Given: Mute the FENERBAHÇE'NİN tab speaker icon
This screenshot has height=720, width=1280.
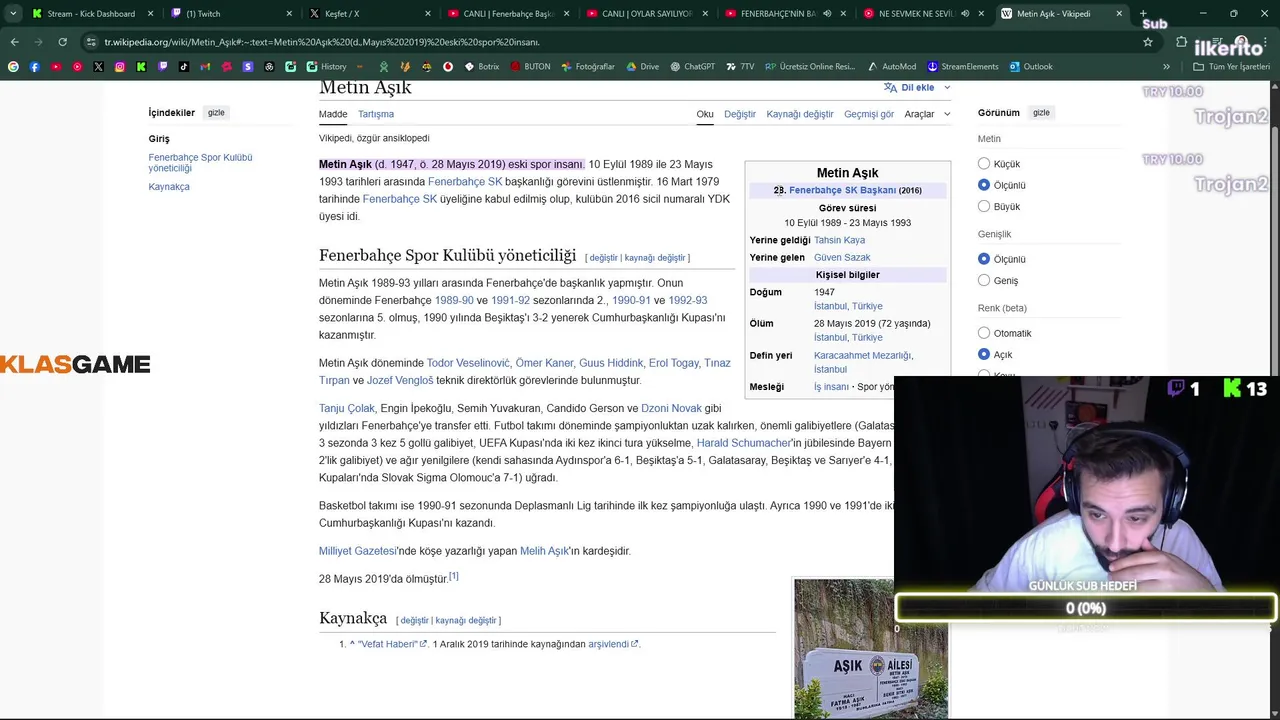Looking at the screenshot, I should [x=827, y=14].
